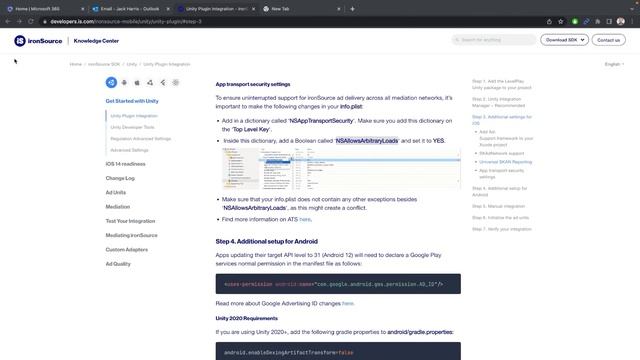
Task: Open Unity Developer Tools sidebar item
Action: pos(132,127)
